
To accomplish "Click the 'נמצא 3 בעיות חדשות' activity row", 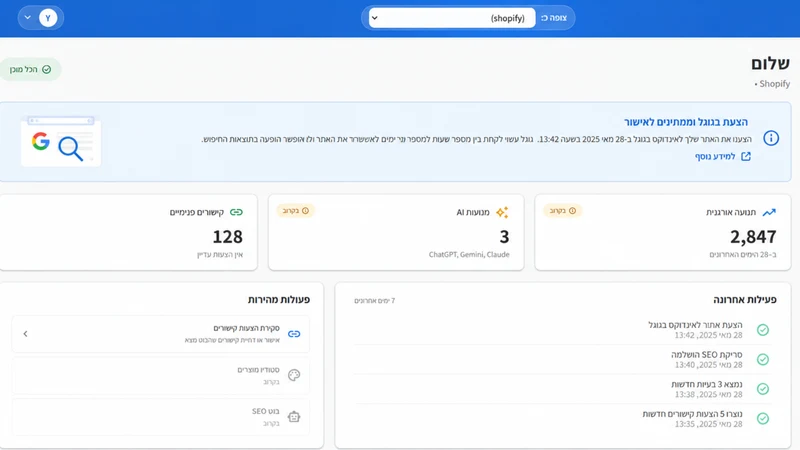I will [x=562, y=389].
